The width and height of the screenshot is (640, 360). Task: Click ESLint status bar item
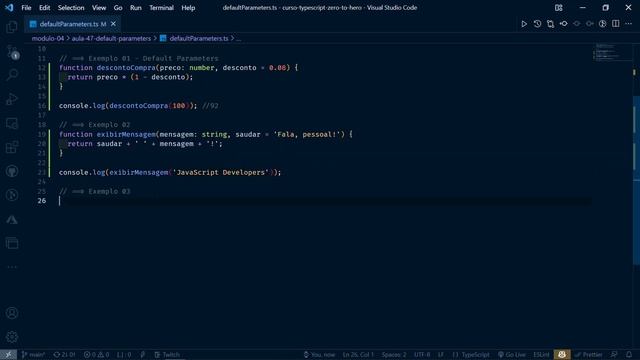pos(541,355)
